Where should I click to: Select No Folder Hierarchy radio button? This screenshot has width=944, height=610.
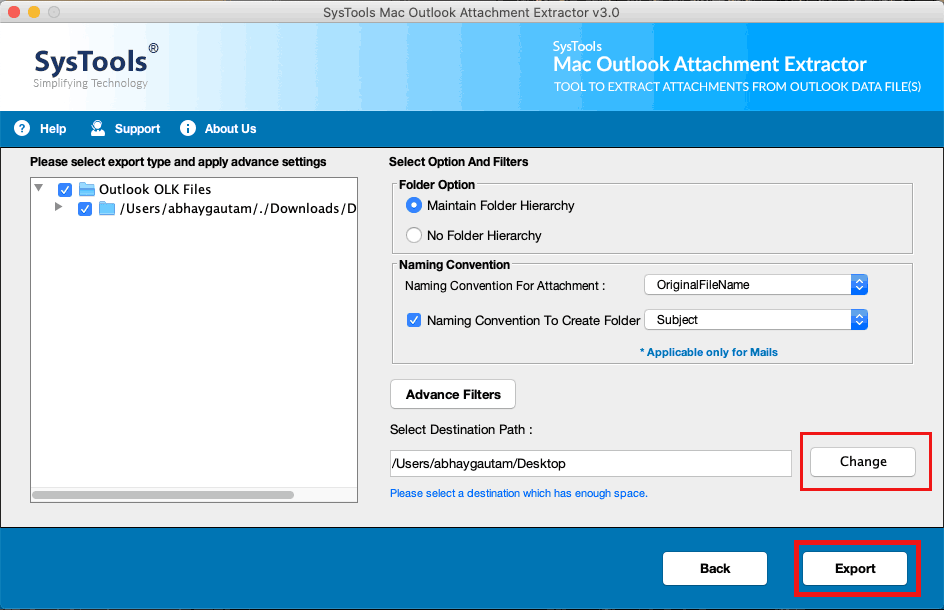tap(414, 235)
